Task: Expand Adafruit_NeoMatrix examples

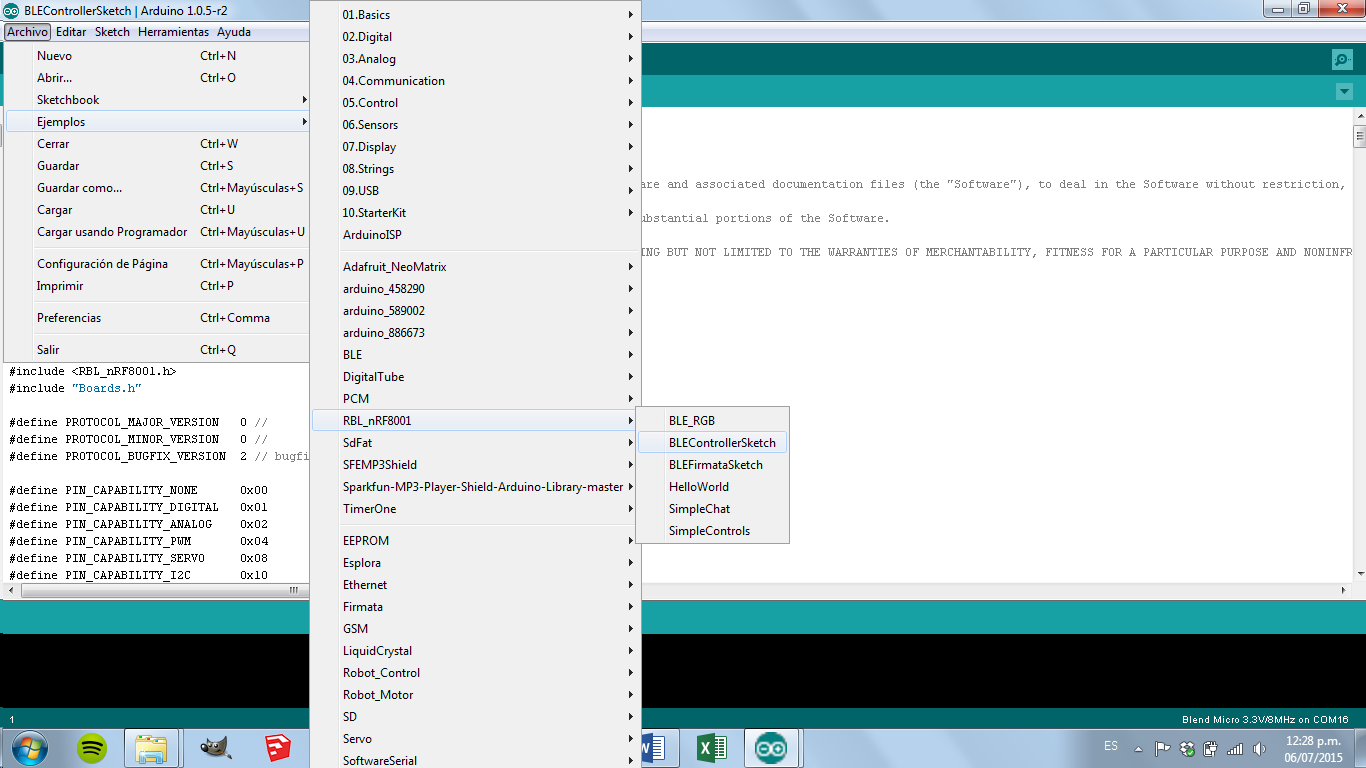Action: [476, 267]
